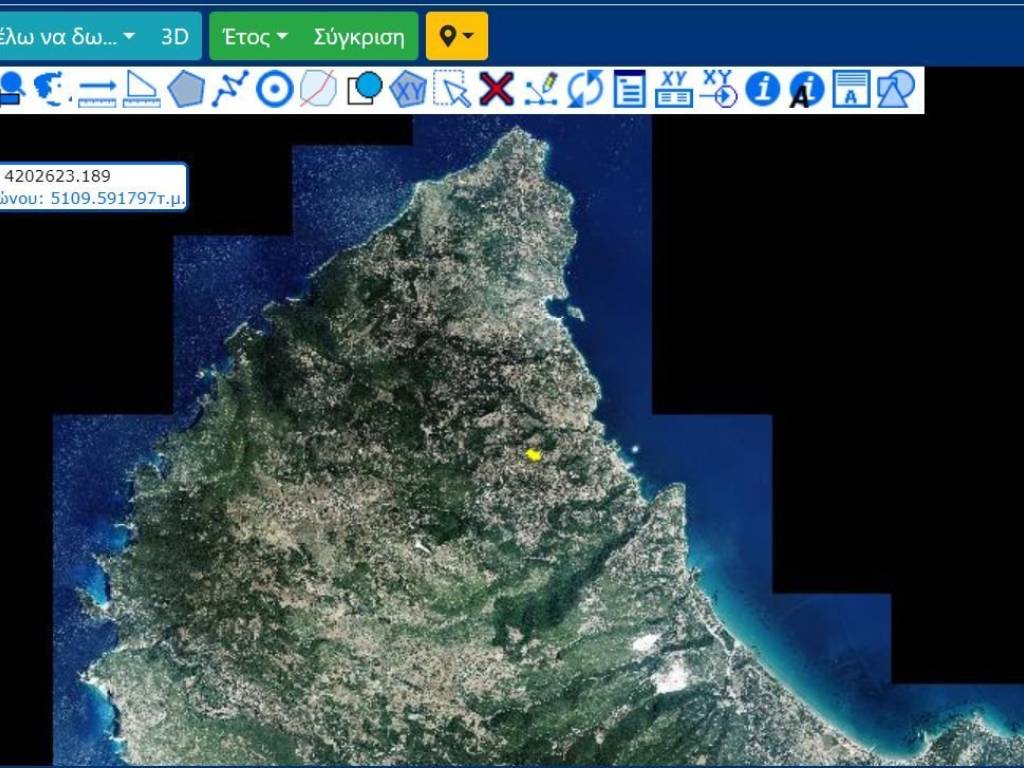The width and height of the screenshot is (1024, 768).
Task: Click the Greece full-extent map icon
Action: [51, 90]
